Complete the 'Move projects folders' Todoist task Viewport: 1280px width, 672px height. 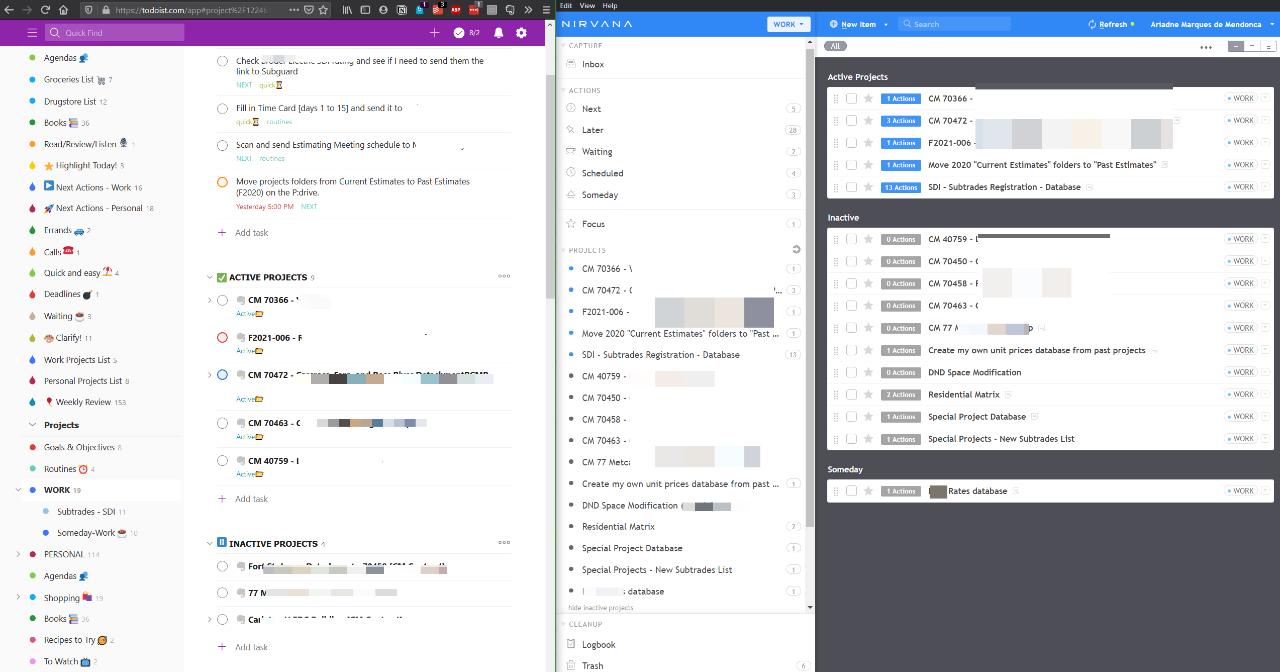[222, 183]
